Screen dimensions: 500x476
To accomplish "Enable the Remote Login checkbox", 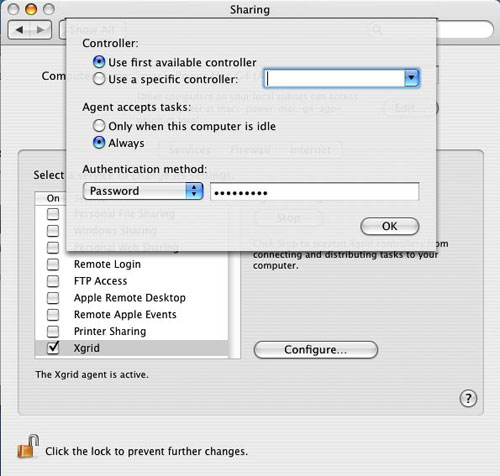I will [x=53, y=264].
